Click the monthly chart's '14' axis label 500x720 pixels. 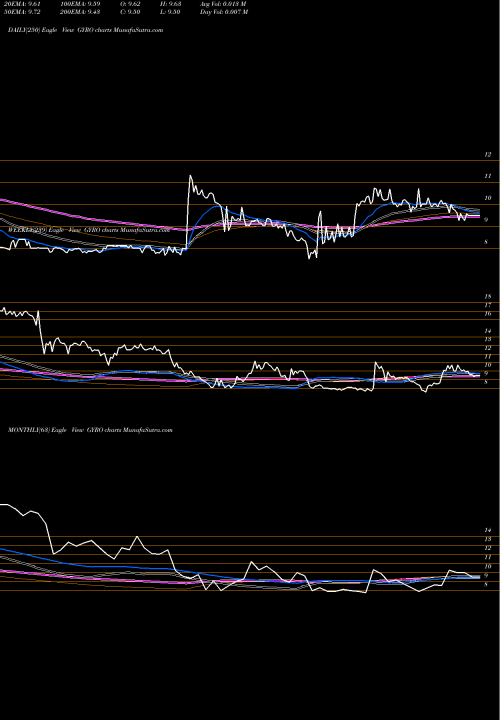point(488,530)
